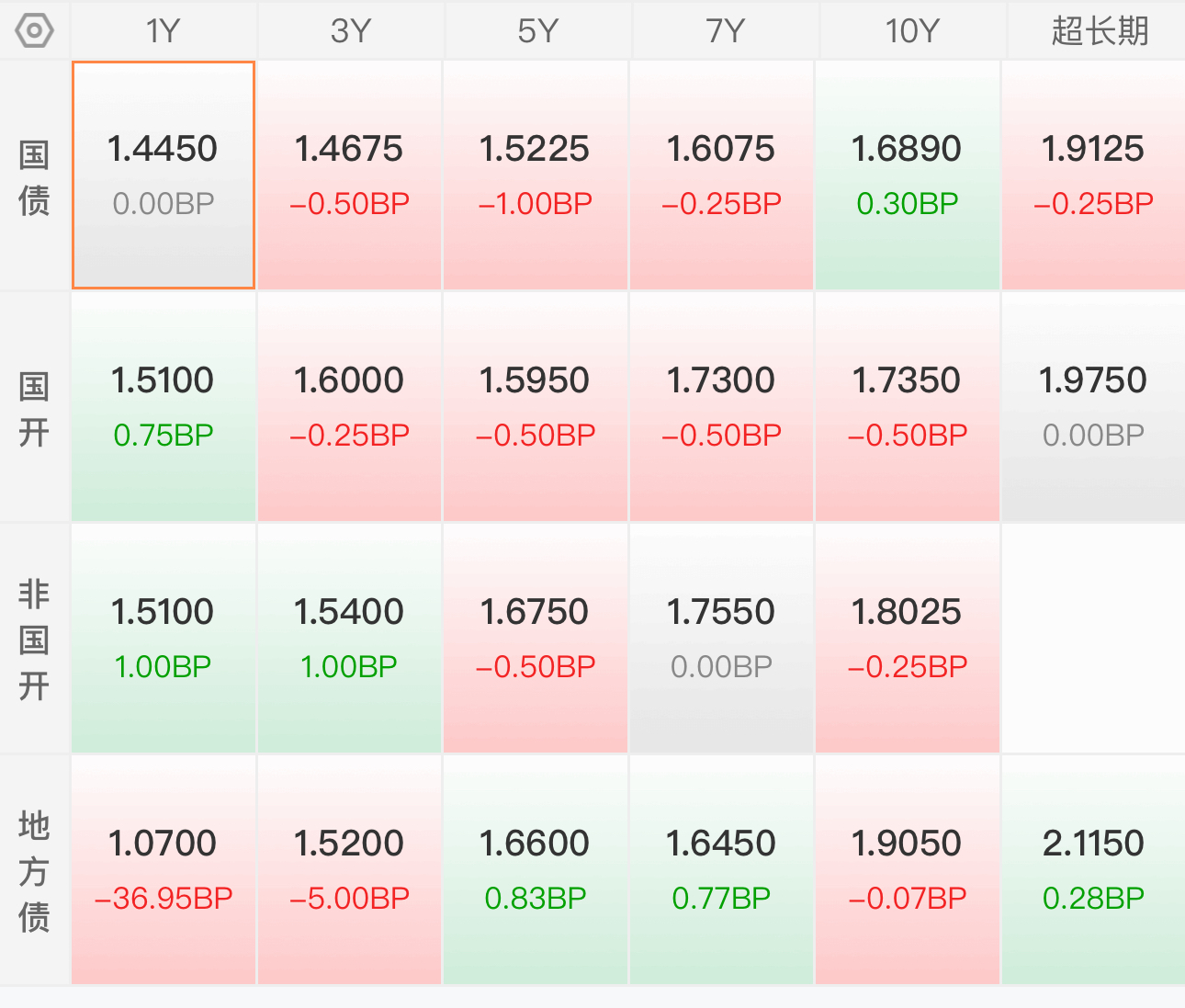Click the 非国开 7Y cell 1.7550
Screen dimensions: 1185x1008
tap(721, 638)
